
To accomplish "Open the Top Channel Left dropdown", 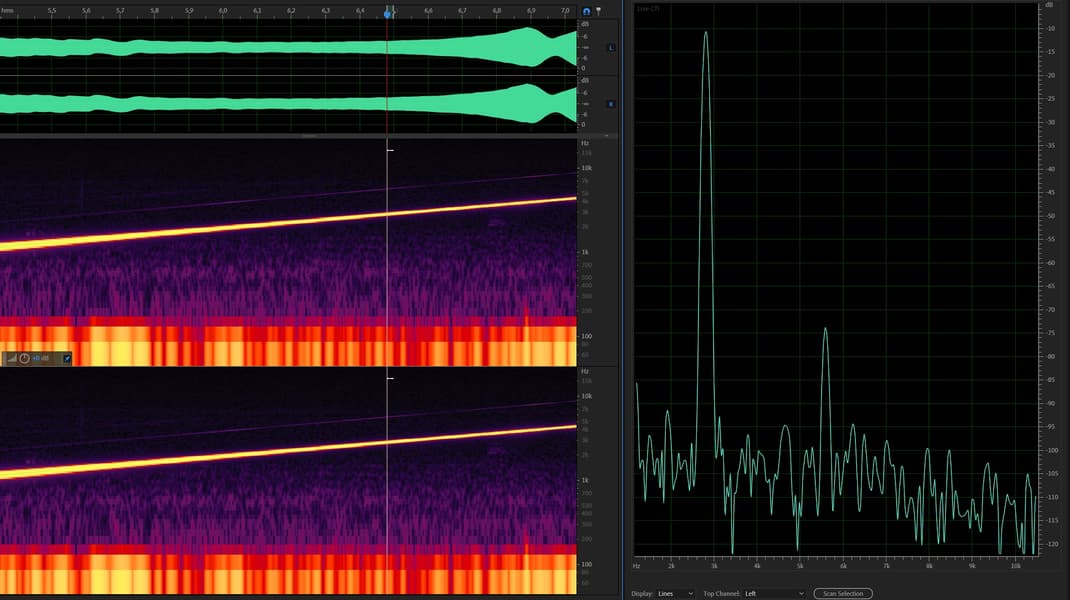I will pos(774,594).
